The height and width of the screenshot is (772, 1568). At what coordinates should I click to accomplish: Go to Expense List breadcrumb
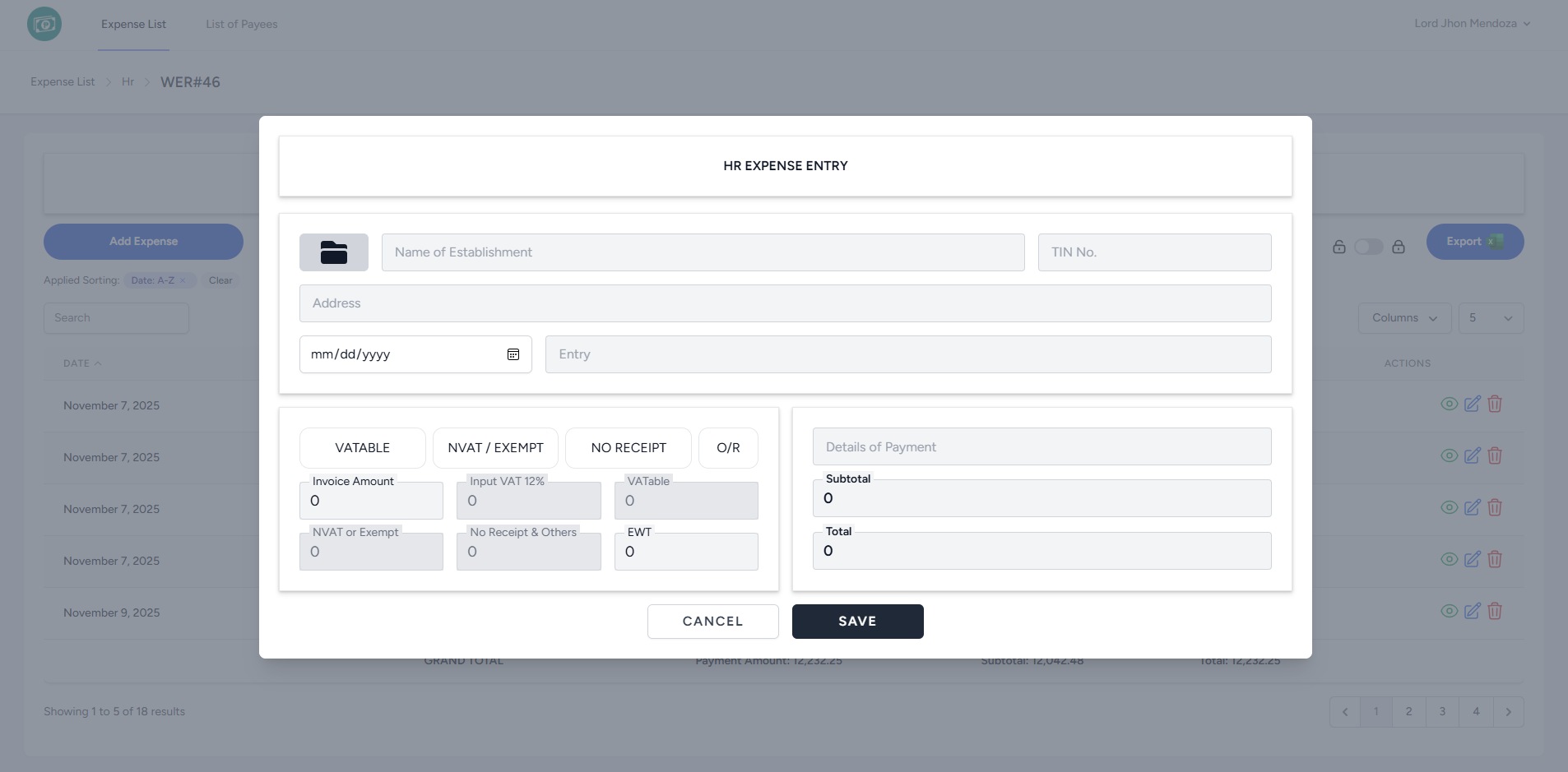(x=63, y=82)
